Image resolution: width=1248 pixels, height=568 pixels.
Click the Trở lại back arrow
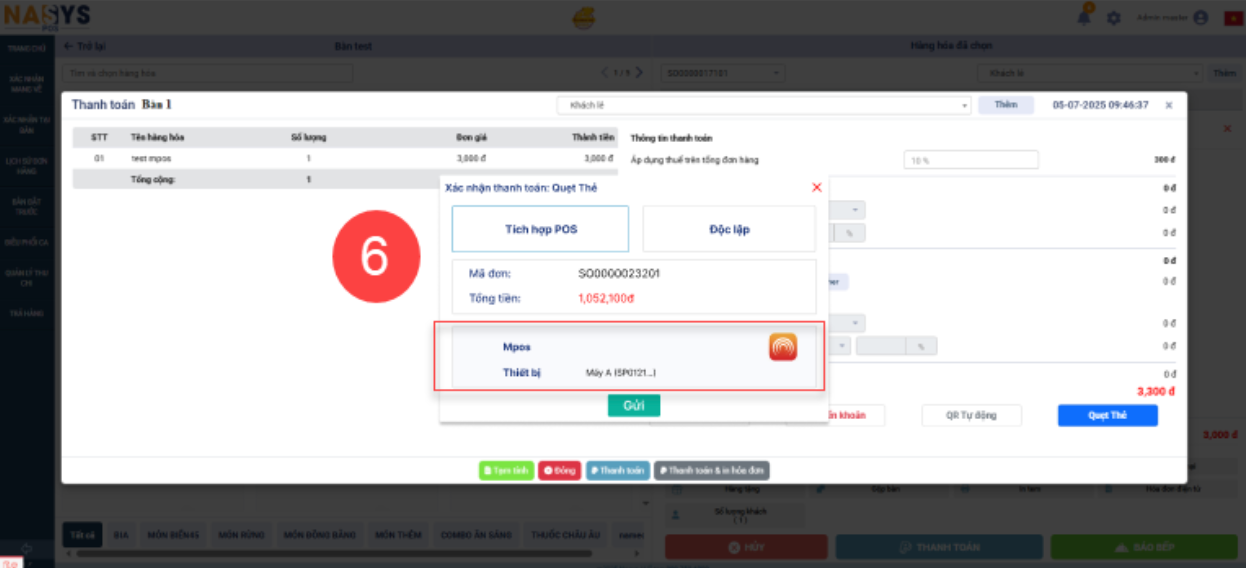(x=69, y=46)
